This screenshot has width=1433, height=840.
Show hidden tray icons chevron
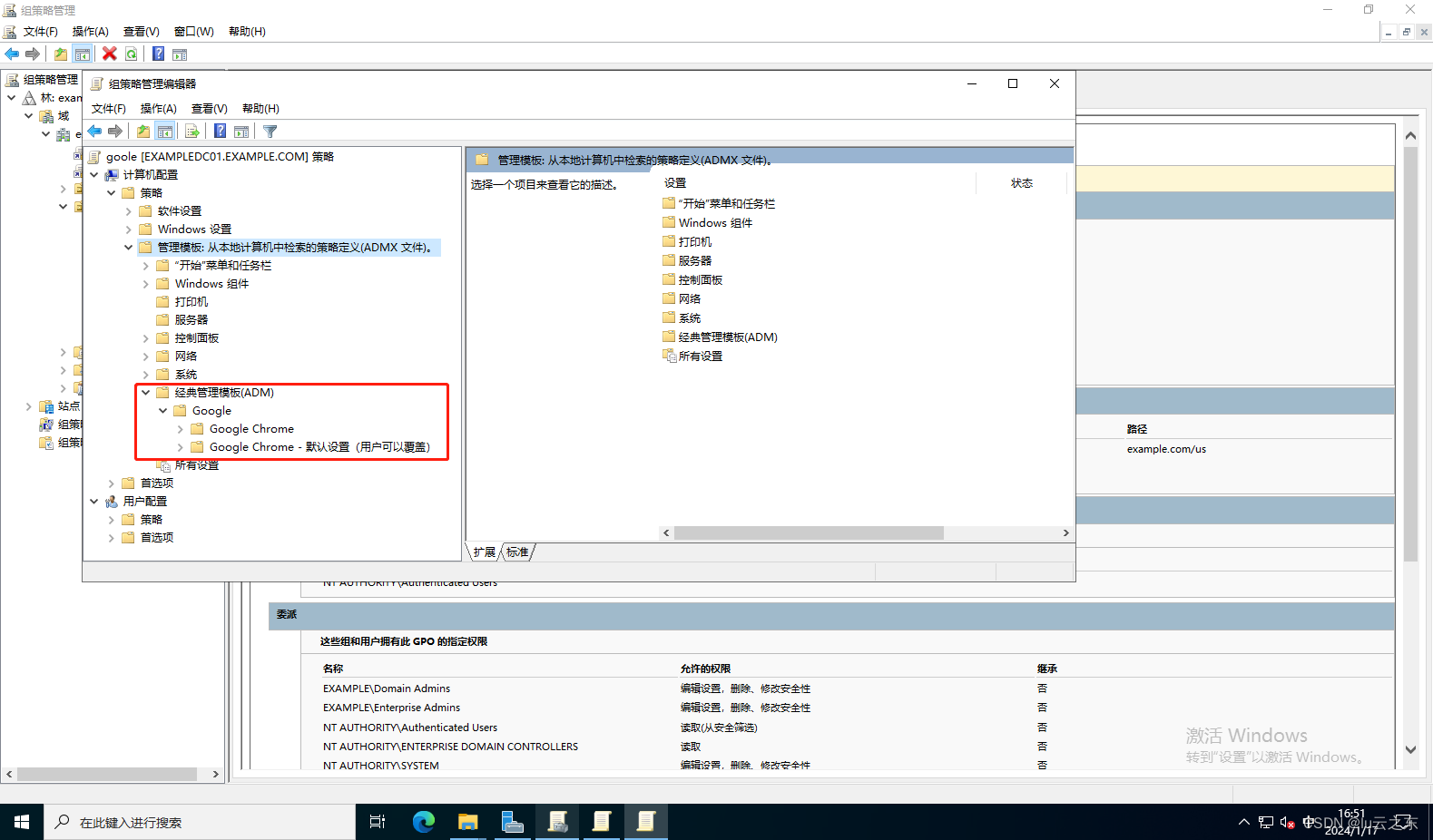point(1243,823)
